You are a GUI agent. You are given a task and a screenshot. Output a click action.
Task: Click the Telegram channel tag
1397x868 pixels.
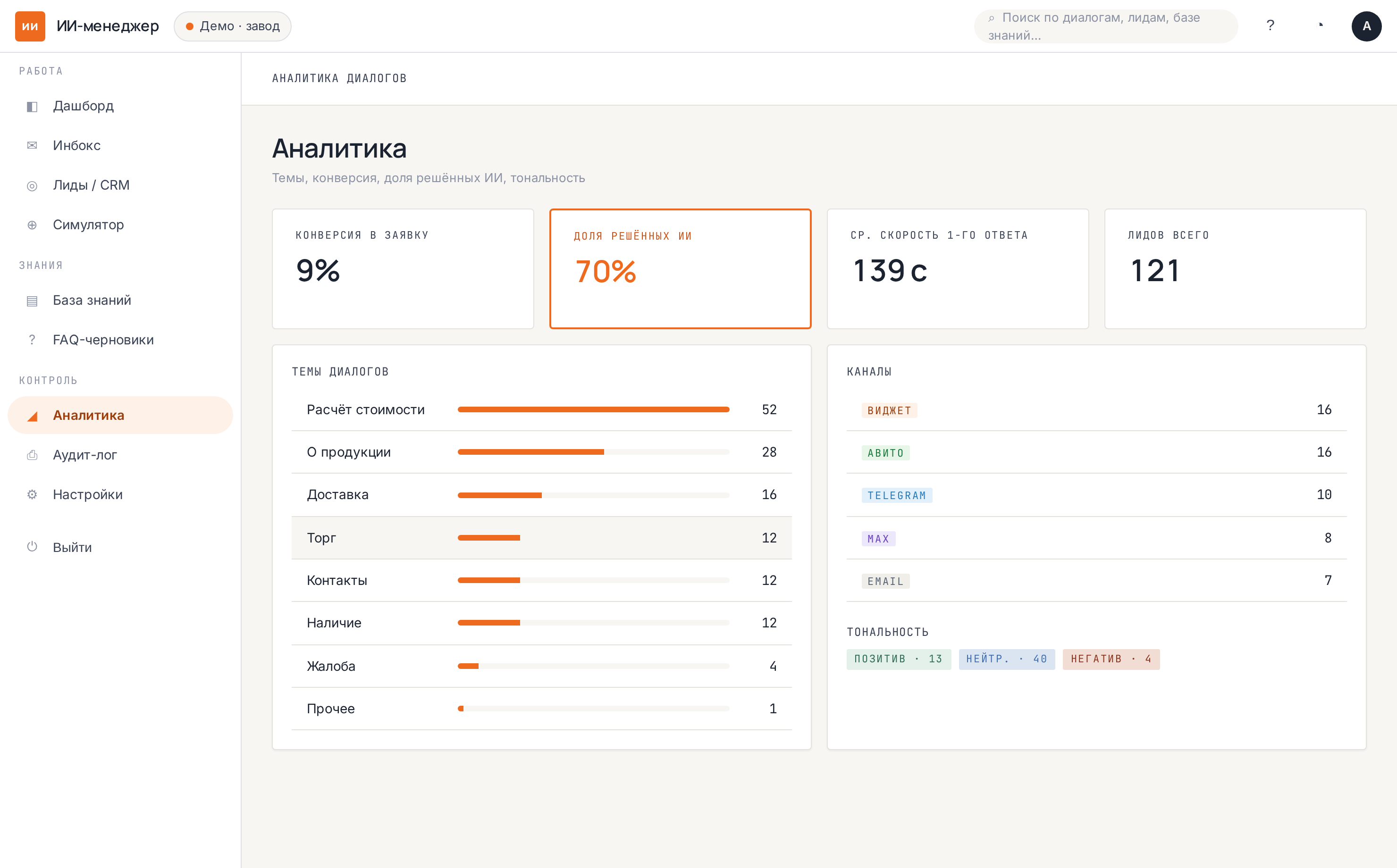[x=897, y=495]
